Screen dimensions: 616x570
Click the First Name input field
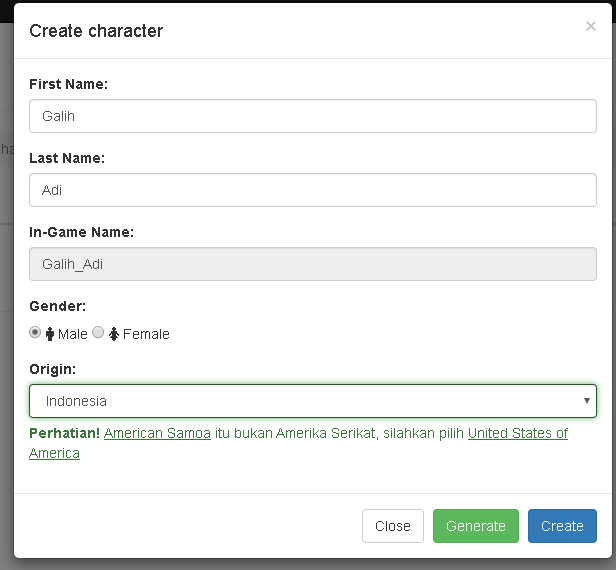(x=313, y=116)
